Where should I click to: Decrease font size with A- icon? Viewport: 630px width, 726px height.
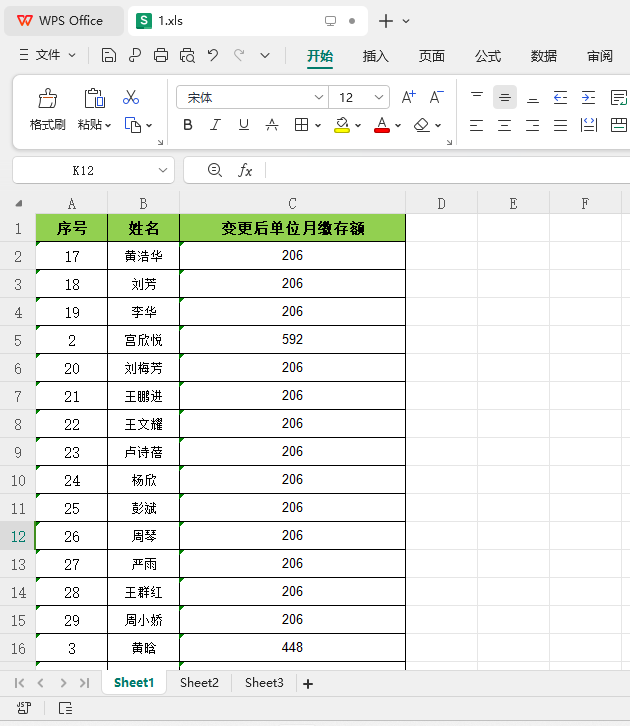(x=436, y=97)
